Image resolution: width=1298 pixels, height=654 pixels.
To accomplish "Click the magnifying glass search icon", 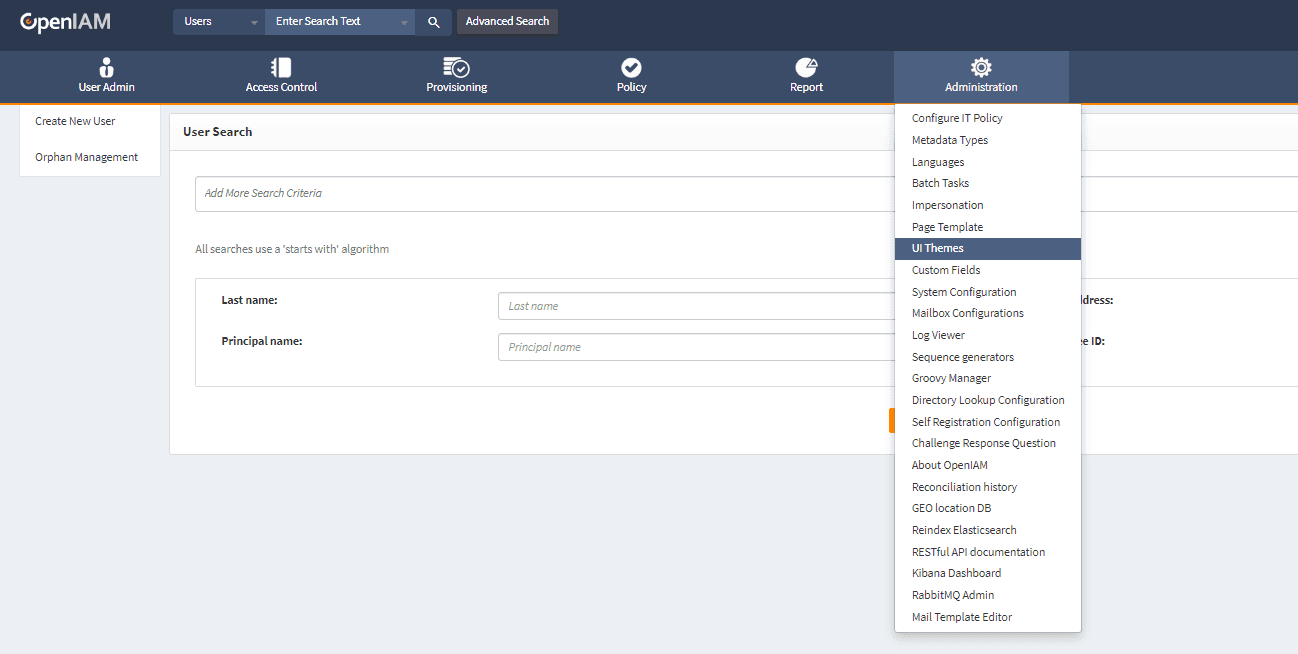I will tap(433, 22).
